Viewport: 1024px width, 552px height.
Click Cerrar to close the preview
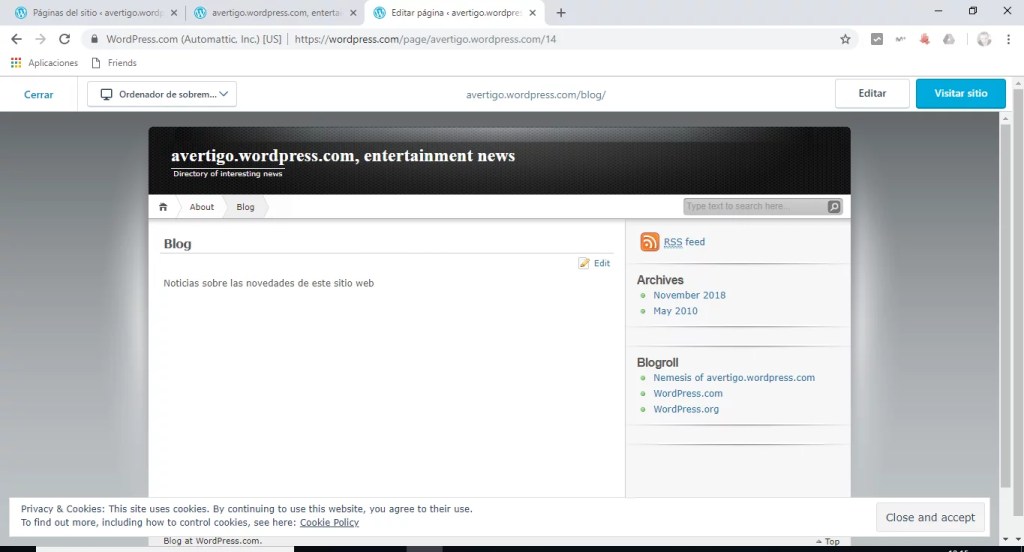(x=39, y=94)
